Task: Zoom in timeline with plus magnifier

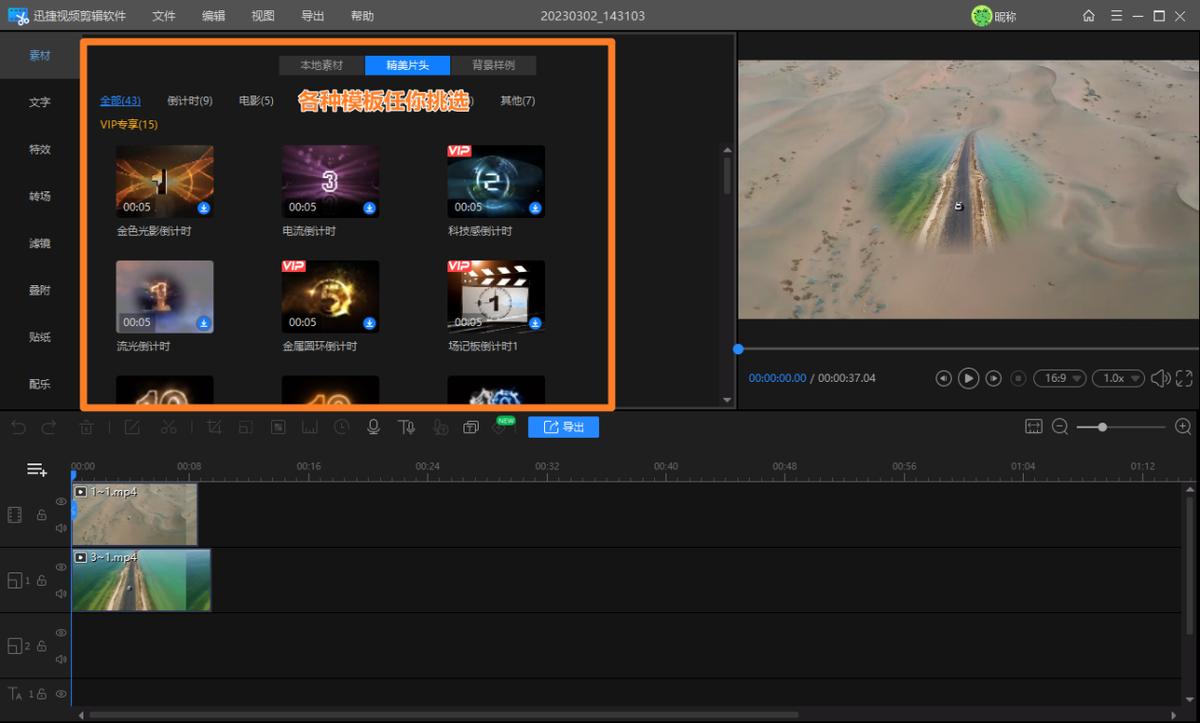Action: pos(1183,427)
